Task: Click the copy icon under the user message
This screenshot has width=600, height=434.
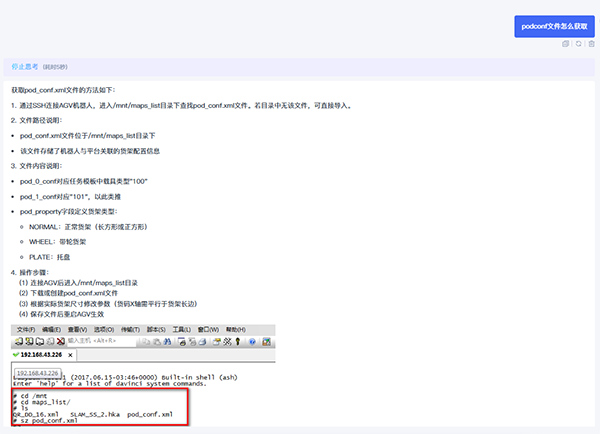Action: click(566, 44)
